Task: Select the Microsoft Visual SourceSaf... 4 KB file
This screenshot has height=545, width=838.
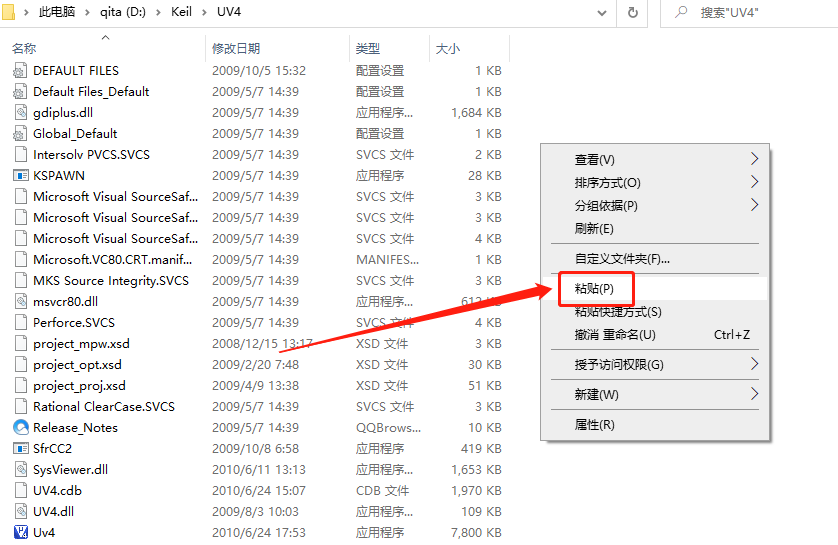Action: (115, 239)
